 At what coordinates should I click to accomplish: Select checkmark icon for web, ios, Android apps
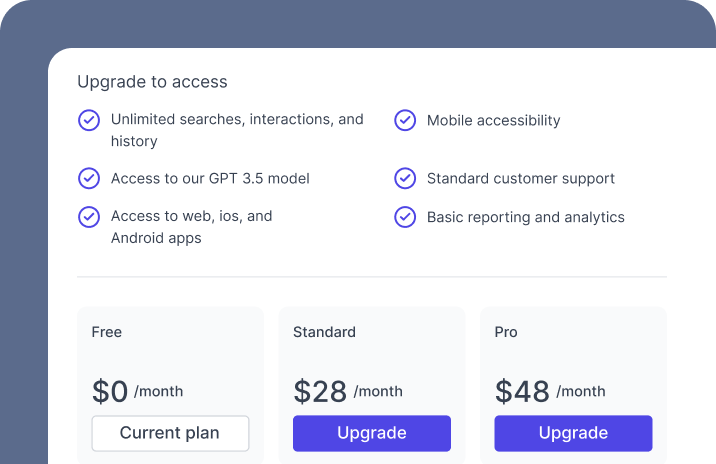(89, 217)
